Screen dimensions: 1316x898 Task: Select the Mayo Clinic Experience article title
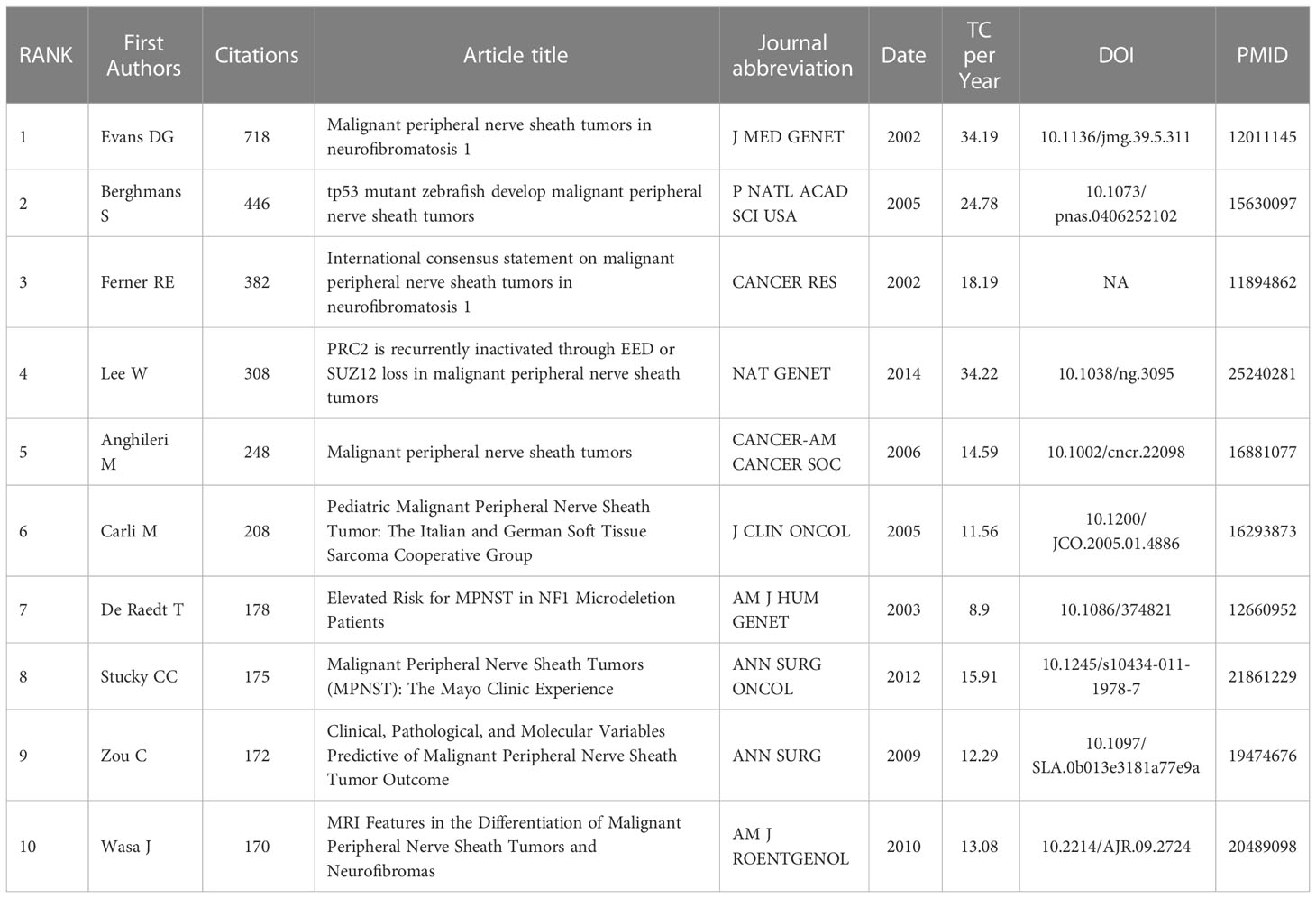485,676
